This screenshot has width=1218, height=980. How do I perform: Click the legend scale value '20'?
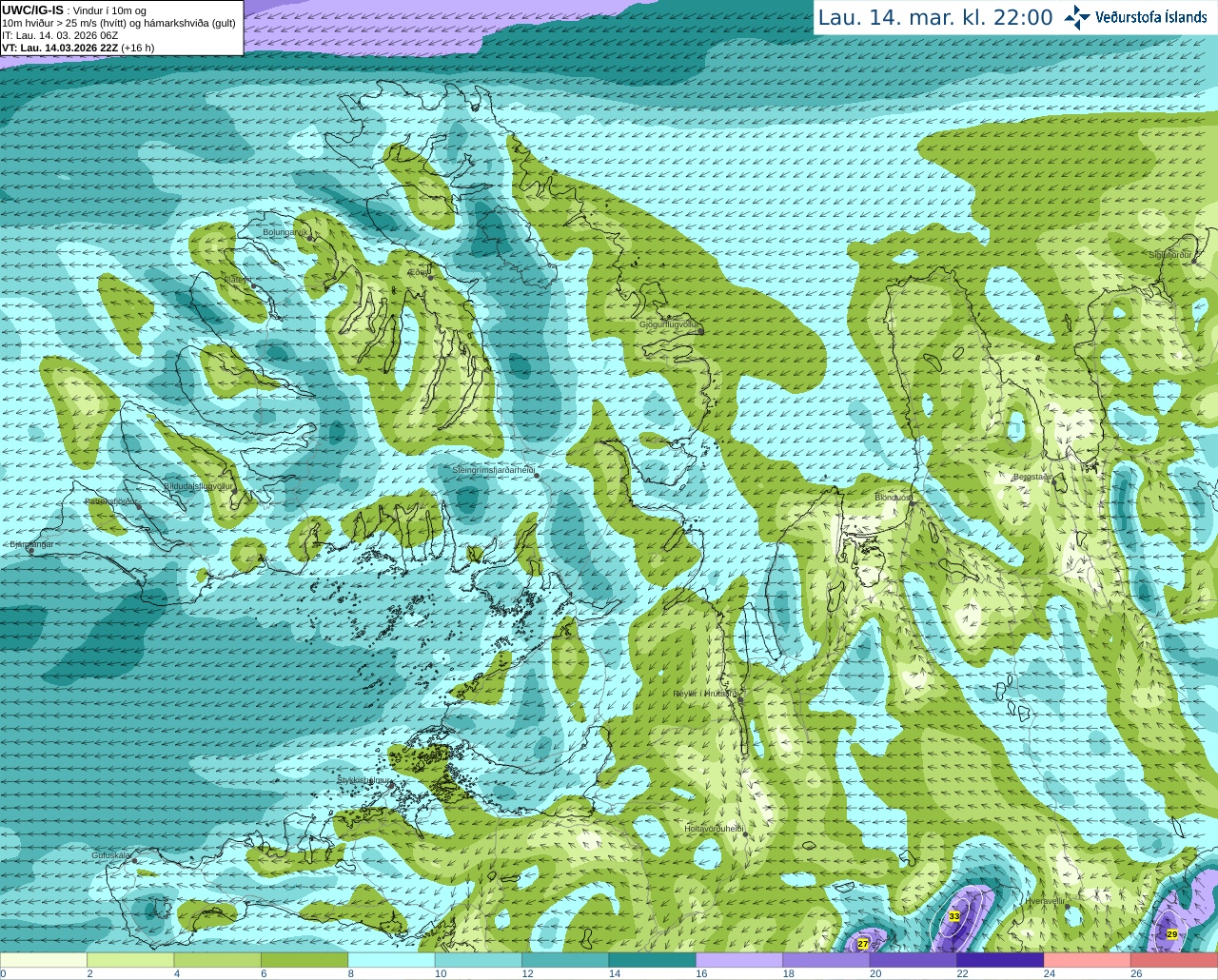[875, 973]
